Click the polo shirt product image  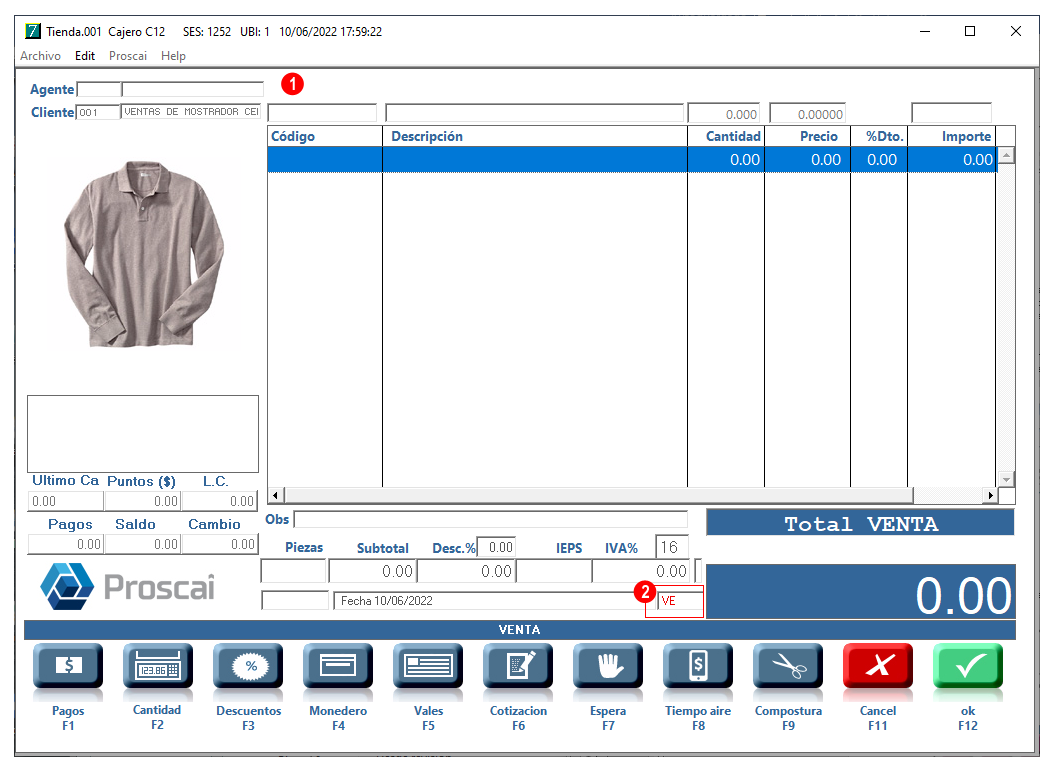[144, 254]
